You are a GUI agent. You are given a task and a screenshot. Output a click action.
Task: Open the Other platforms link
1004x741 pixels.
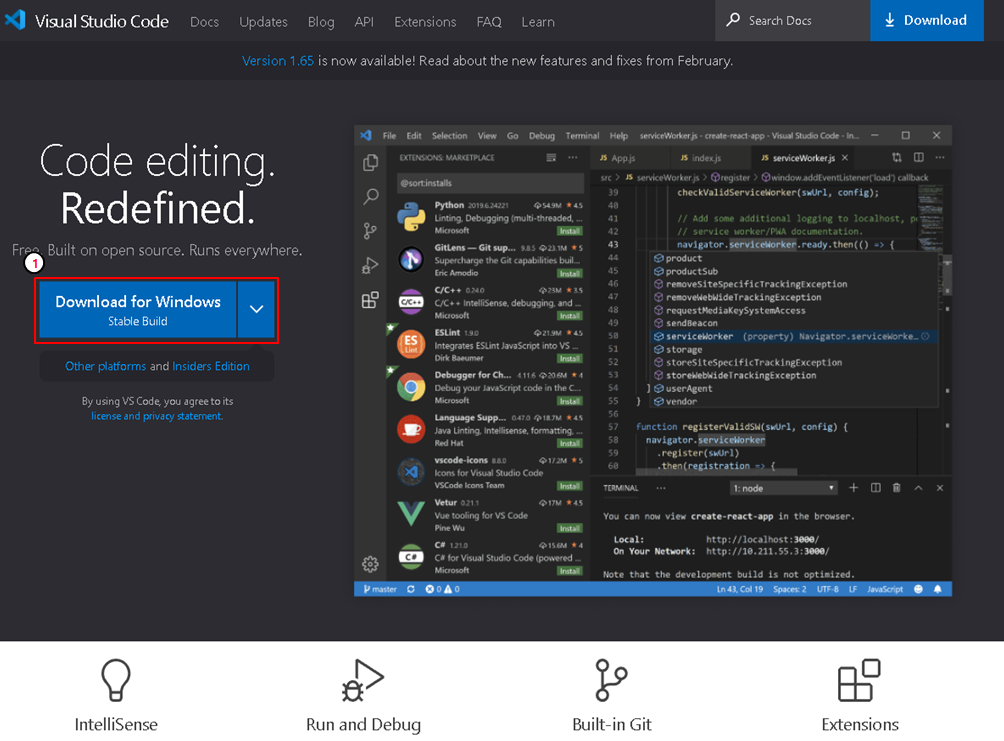click(106, 366)
